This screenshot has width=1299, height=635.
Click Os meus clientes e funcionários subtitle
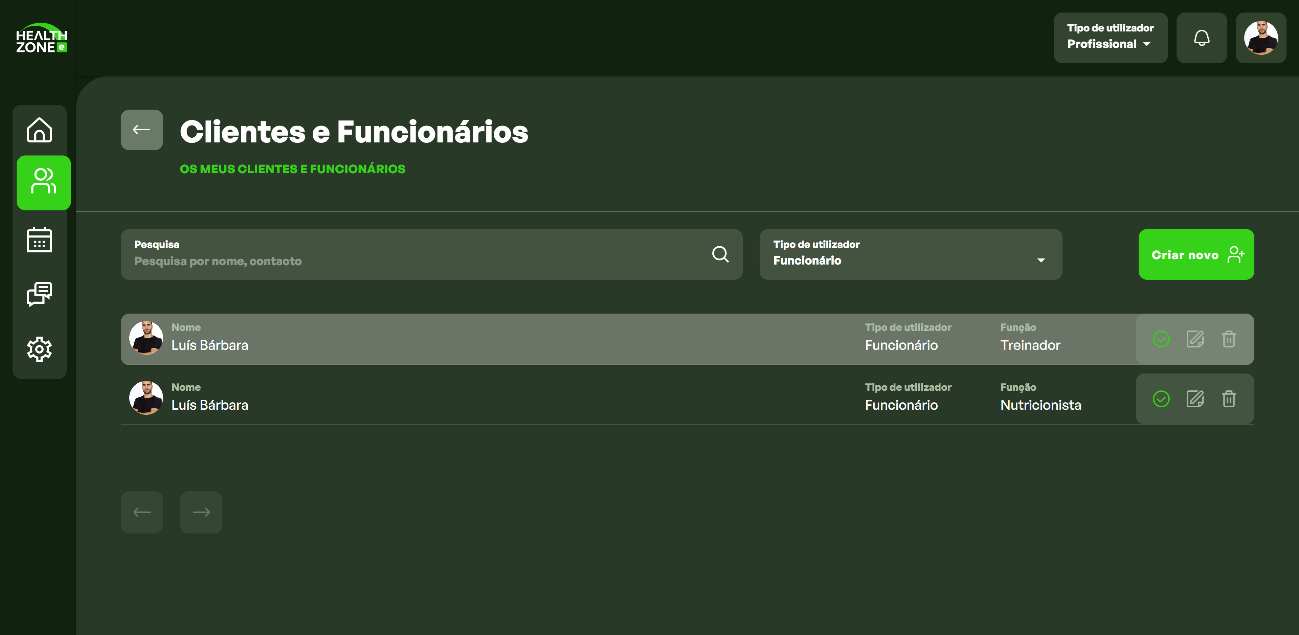293,169
